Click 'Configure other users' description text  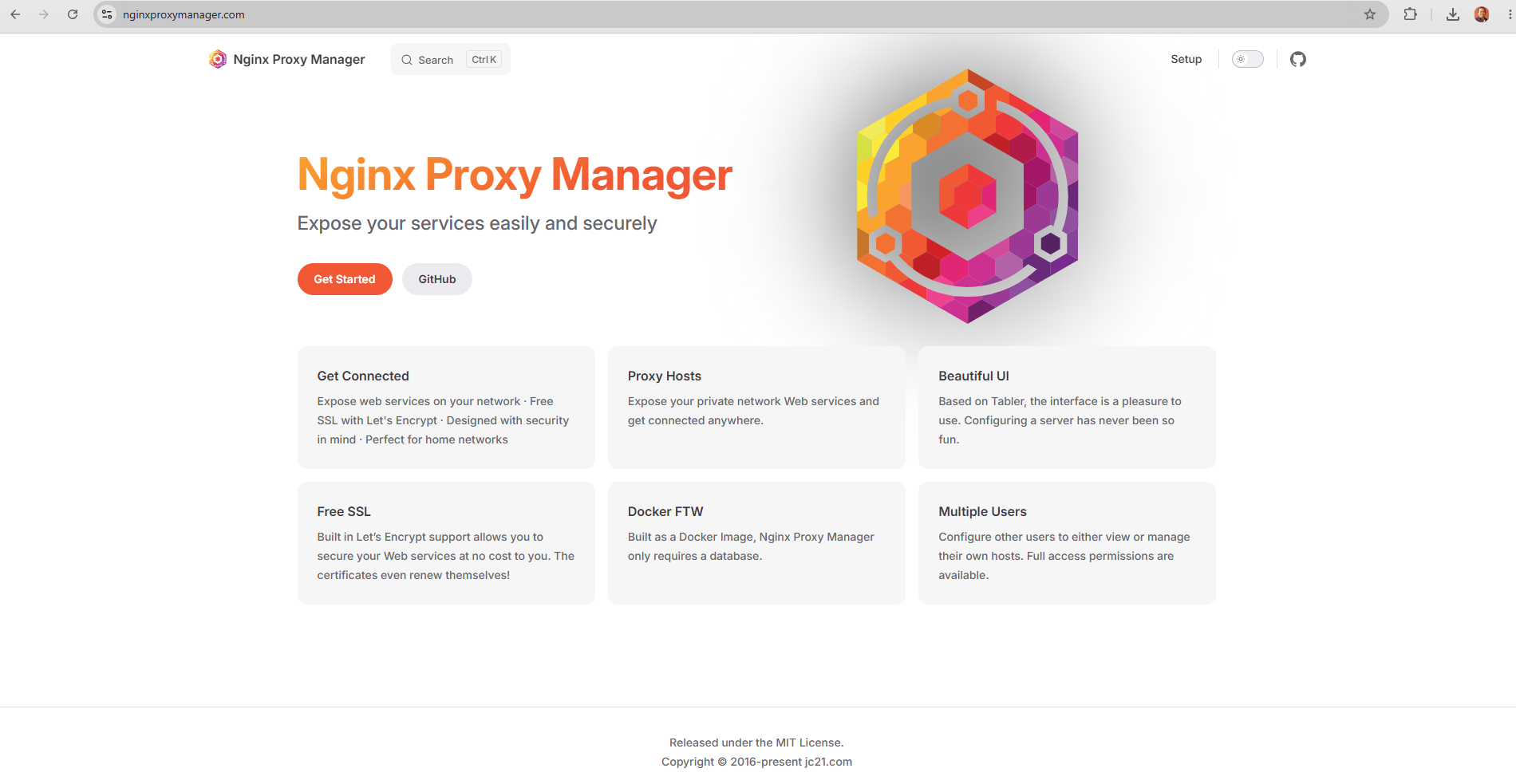[1064, 556]
